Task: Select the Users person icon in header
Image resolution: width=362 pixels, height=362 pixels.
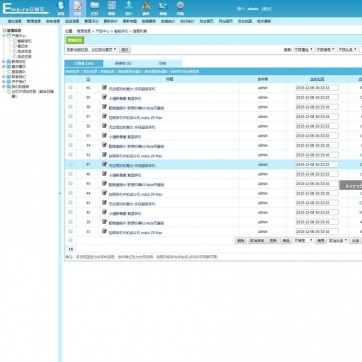Action: click(x=129, y=8)
